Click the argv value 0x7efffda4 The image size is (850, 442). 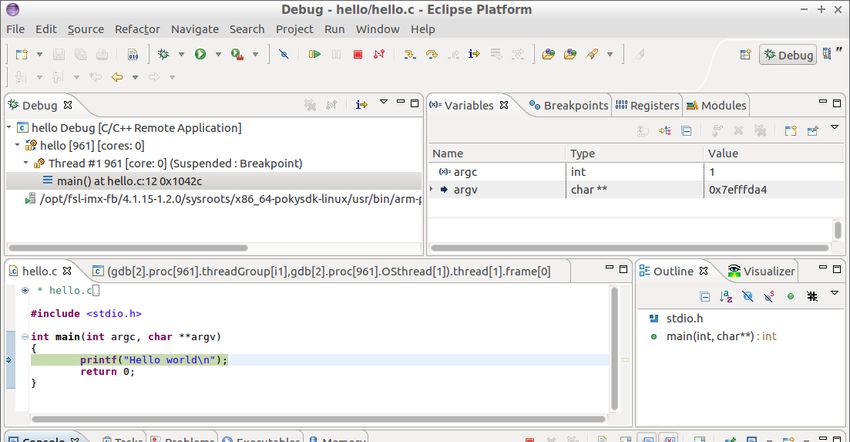click(738, 190)
